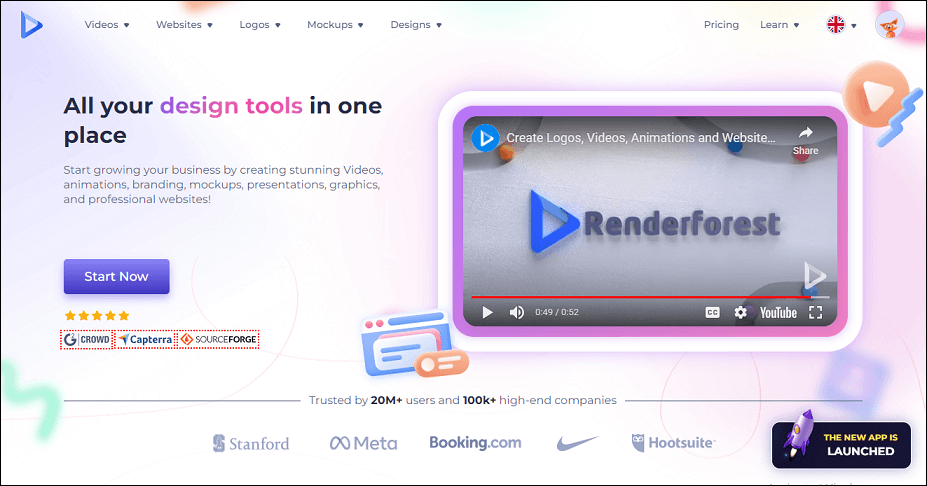The width and height of the screenshot is (927, 486).
Task: Click the Meta logo
Action: pos(363,443)
